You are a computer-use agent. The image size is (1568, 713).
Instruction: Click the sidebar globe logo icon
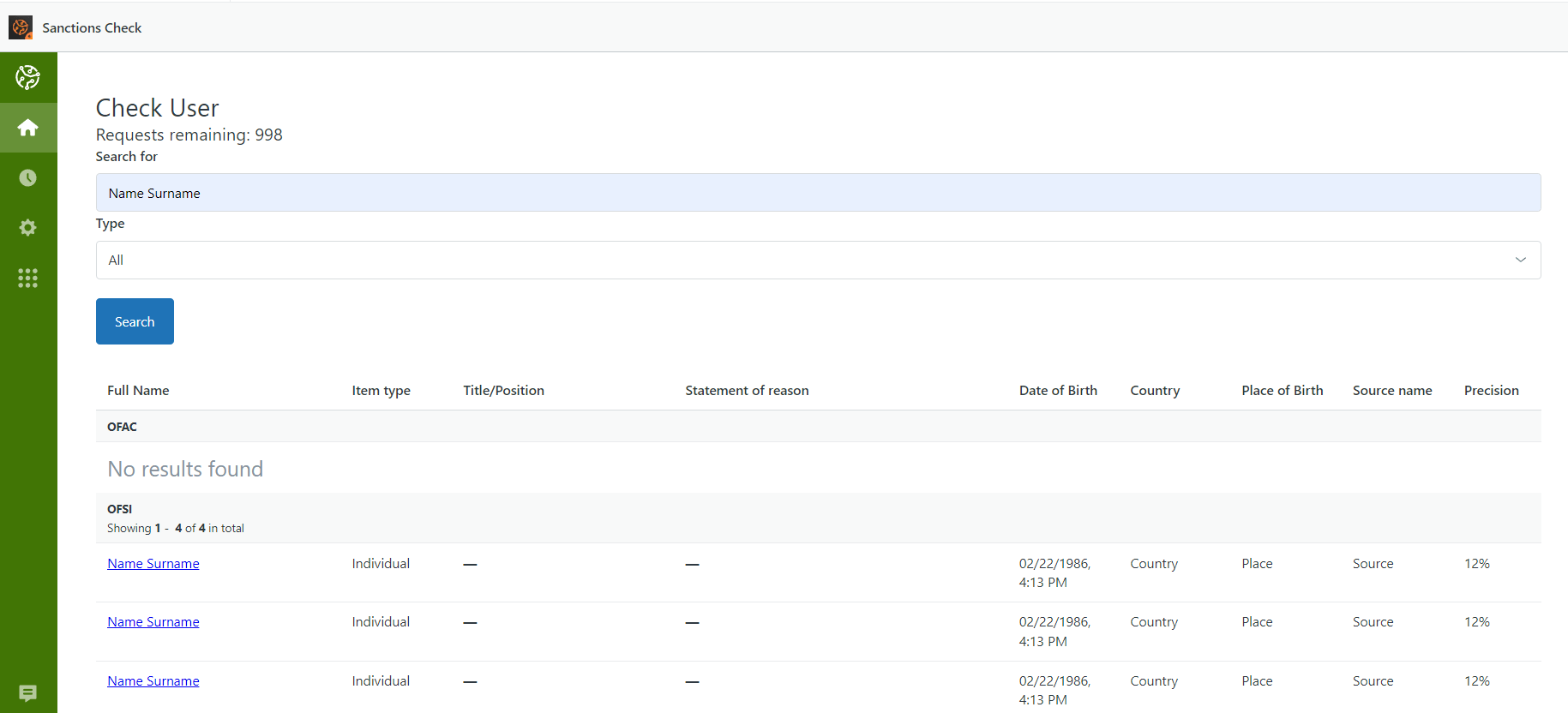coord(28,77)
